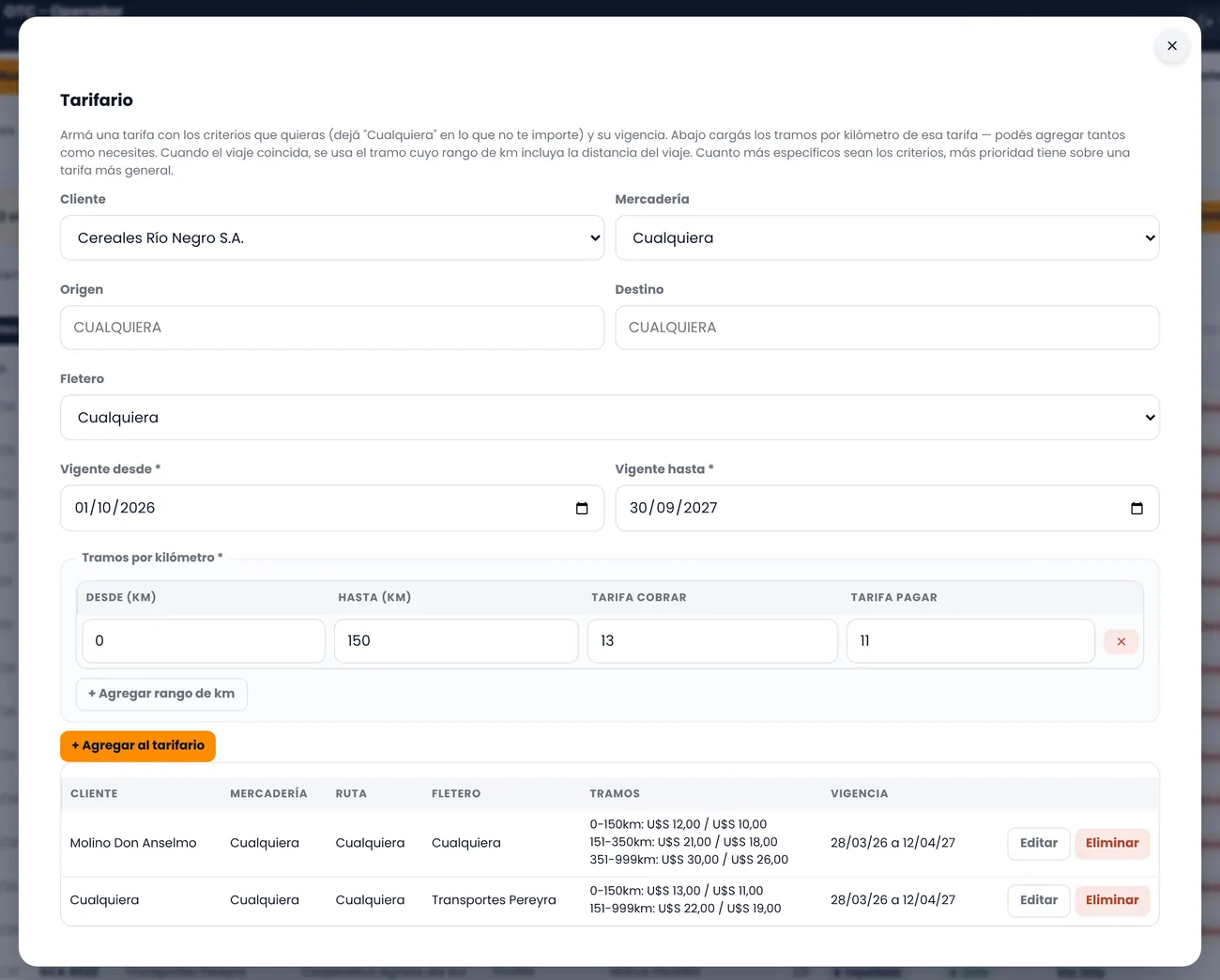Edit the Hasta (km) value 150
Screen dimensions: 1220x980
click(x=456, y=641)
